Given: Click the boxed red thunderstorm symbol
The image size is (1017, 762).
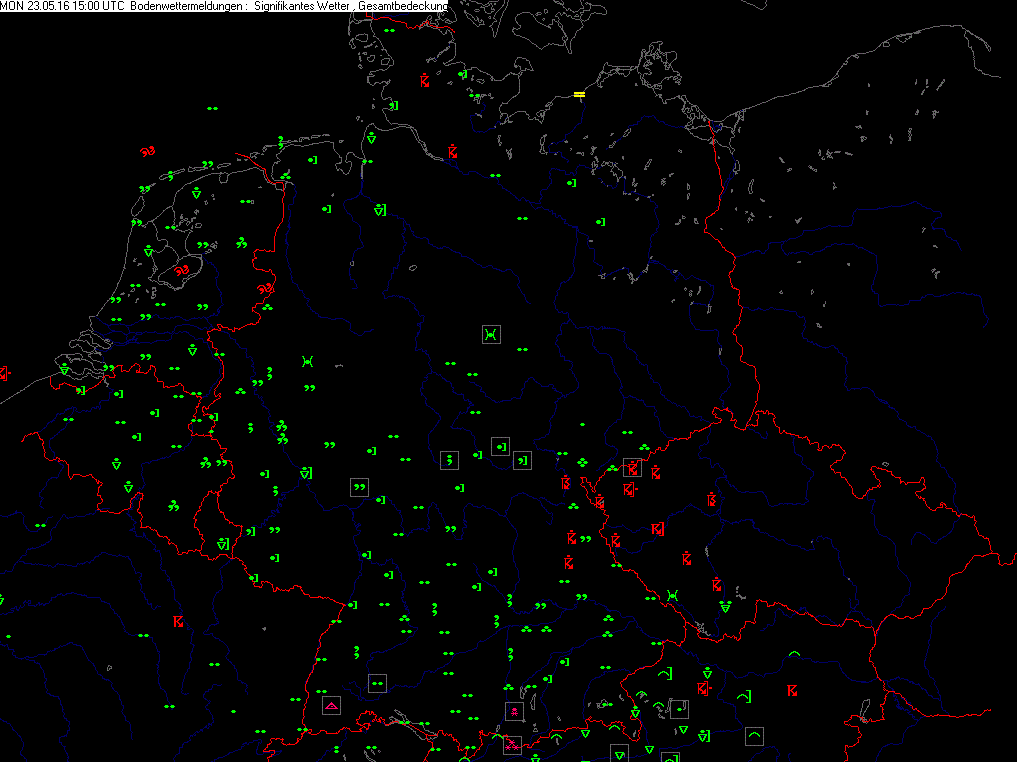Looking at the screenshot, I should (631, 467).
